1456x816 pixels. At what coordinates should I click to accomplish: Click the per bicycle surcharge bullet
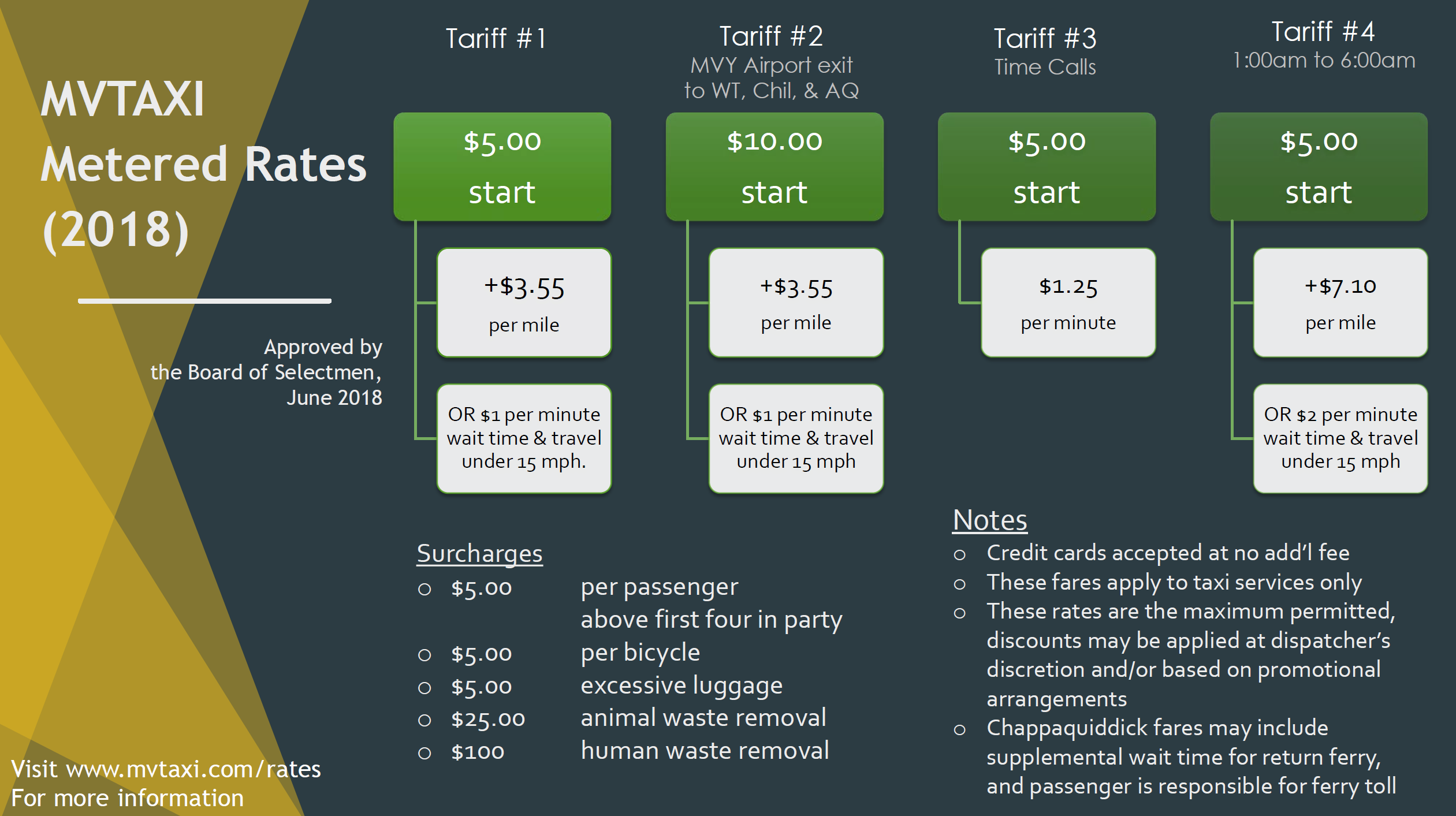(x=558, y=653)
